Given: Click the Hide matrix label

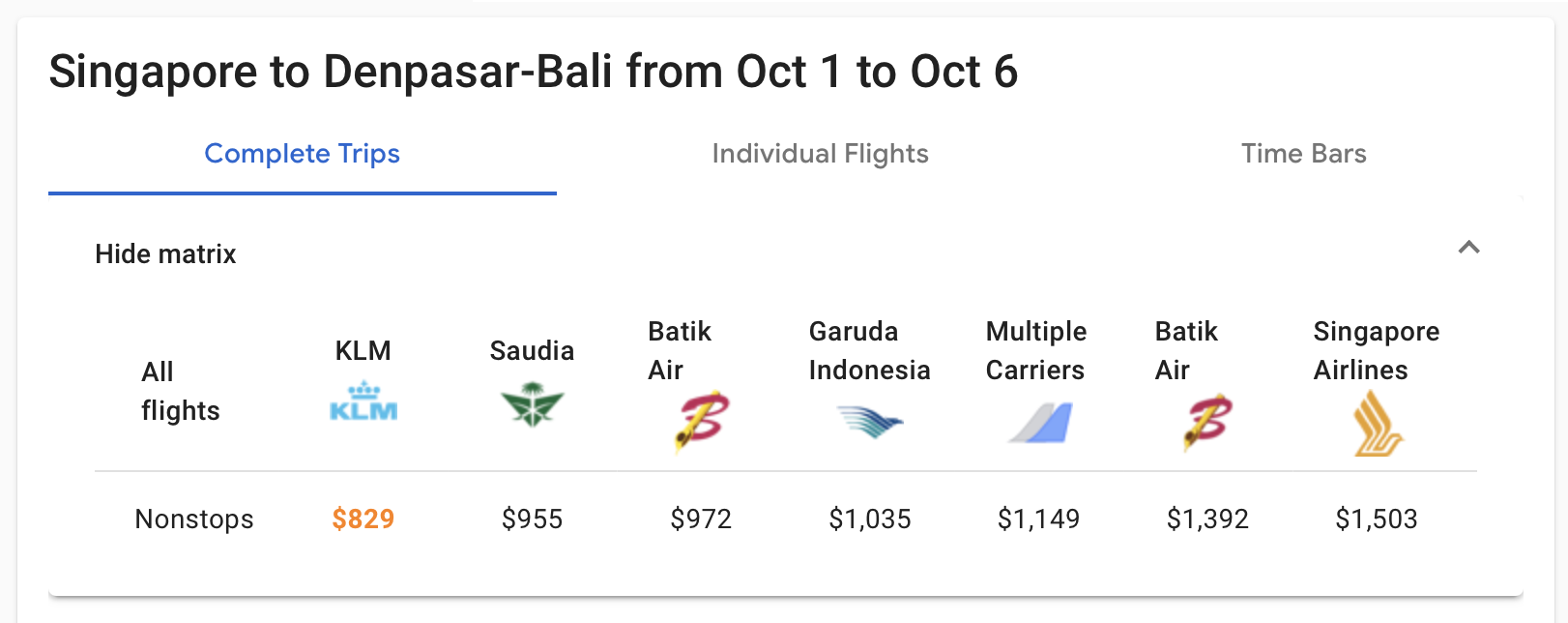Looking at the screenshot, I should tap(165, 253).
